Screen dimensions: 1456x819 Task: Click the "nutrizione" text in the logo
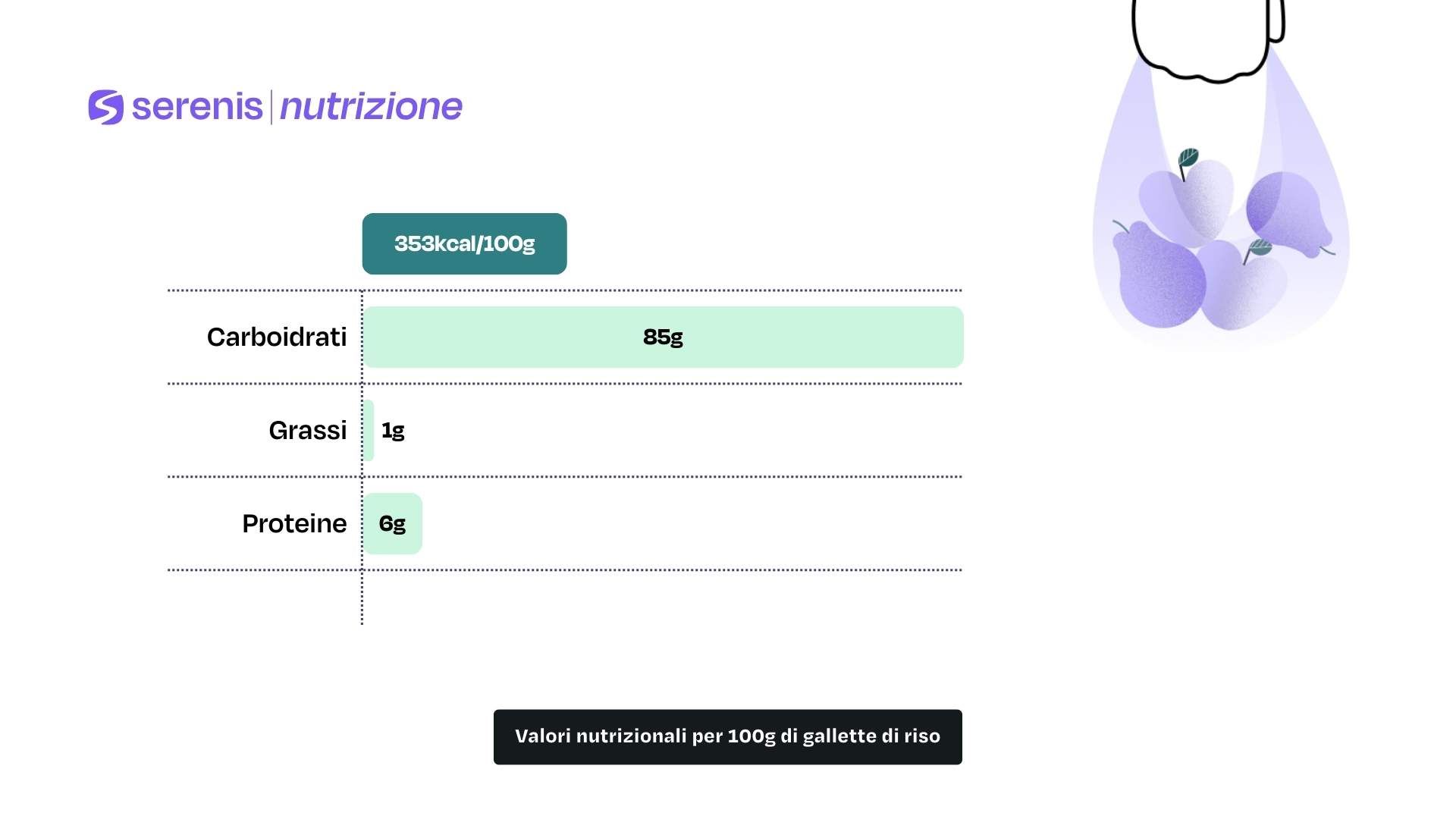[x=371, y=107]
